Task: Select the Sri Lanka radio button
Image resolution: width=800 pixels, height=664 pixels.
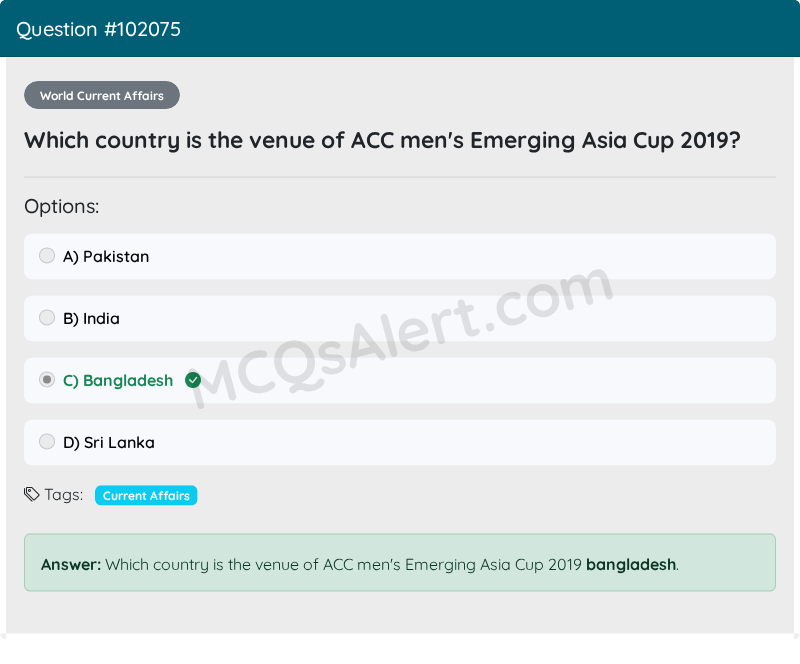Action: click(47, 442)
